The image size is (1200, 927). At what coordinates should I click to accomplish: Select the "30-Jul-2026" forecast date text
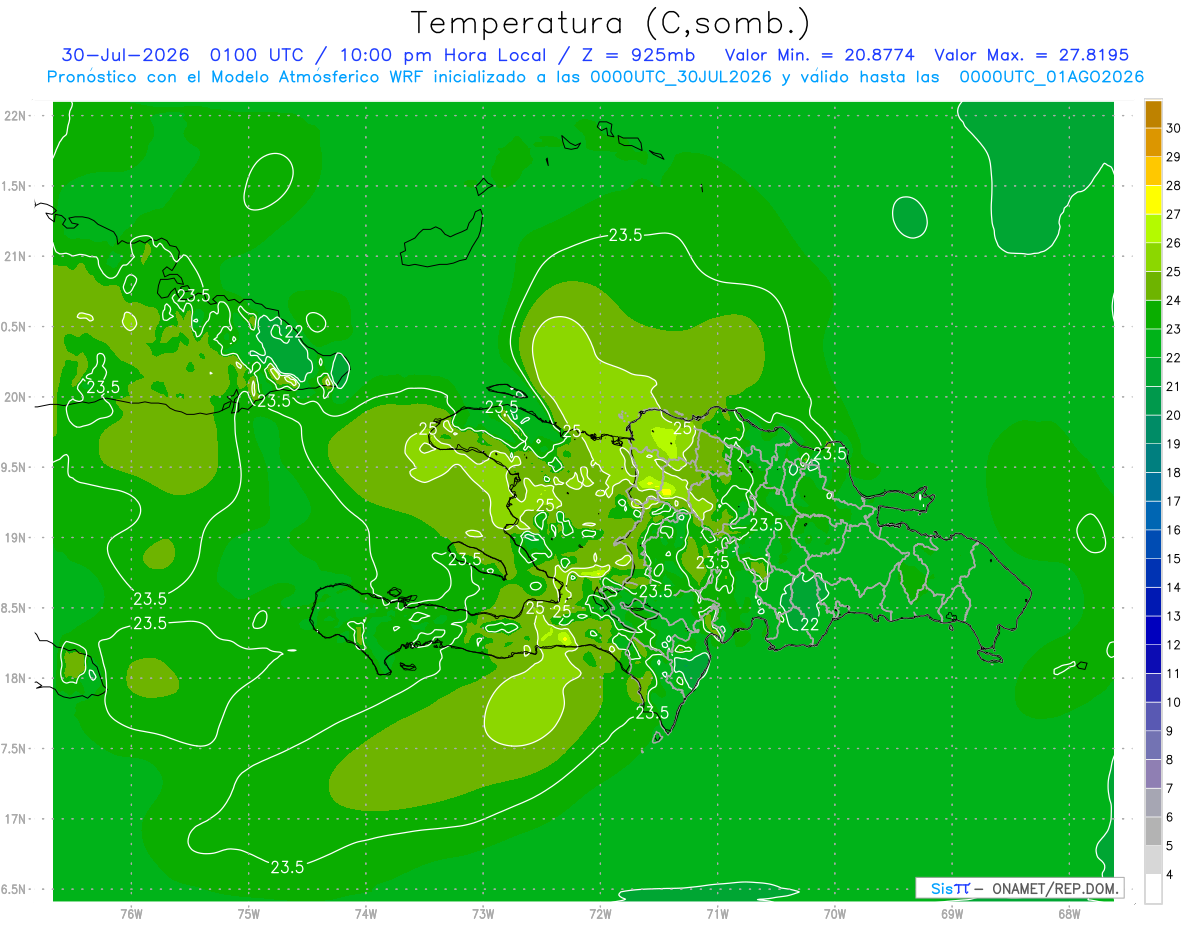click(125, 55)
